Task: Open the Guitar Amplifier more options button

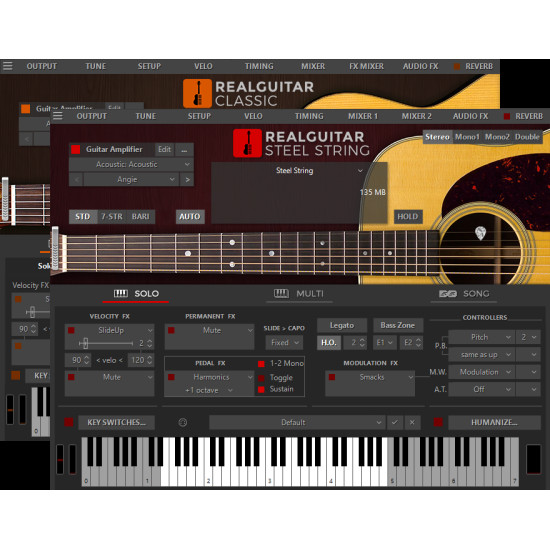Action: pos(185,150)
